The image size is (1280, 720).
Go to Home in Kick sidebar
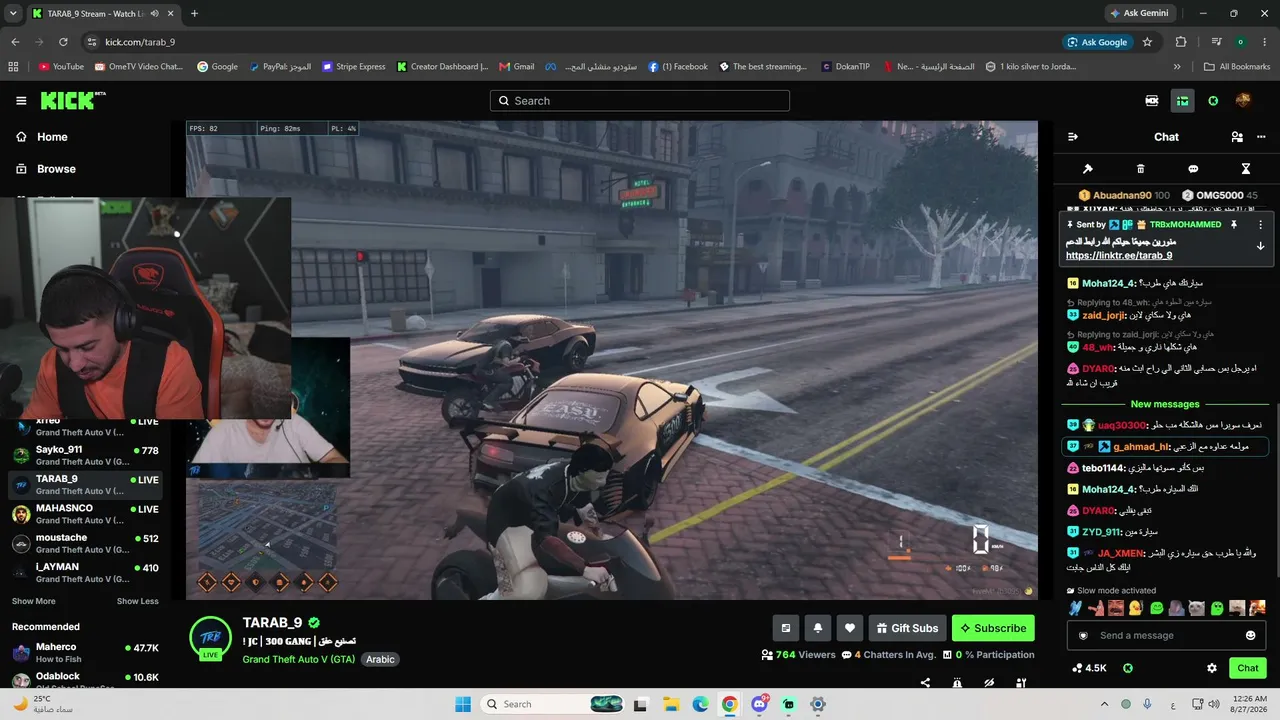tap(43, 137)
